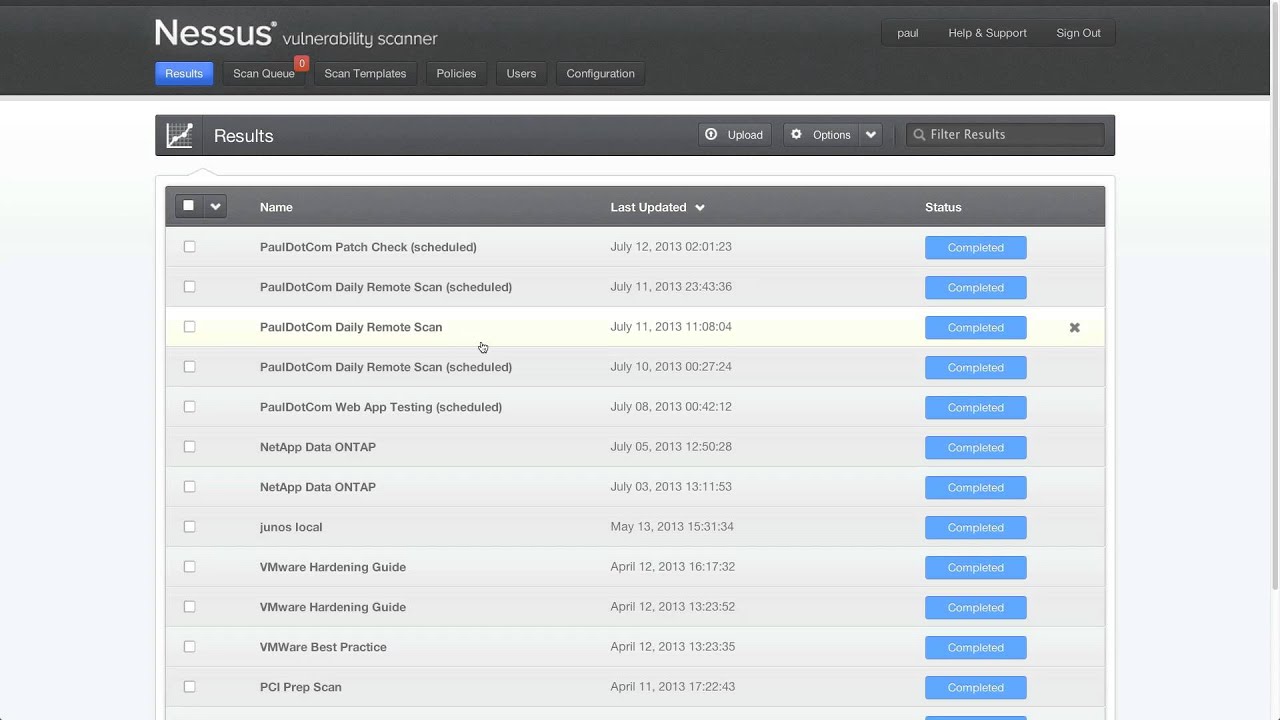1280x720 pixels.
Task: Click the Options button
Action: [821, 134]
